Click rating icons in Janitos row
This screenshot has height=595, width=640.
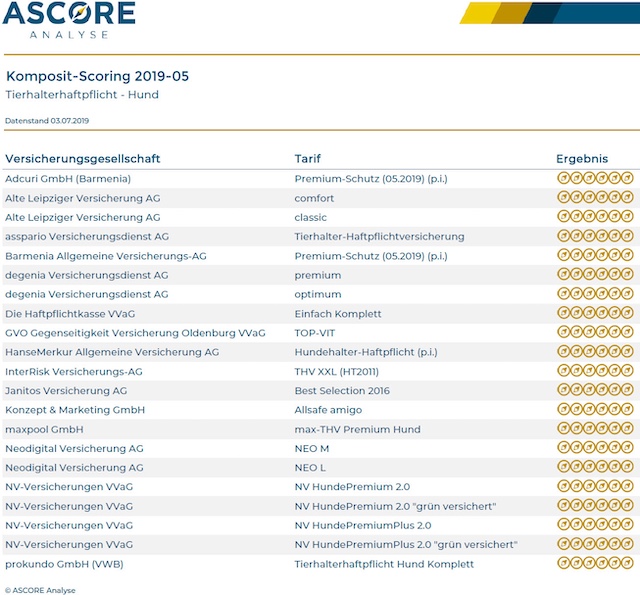(595, 390)
